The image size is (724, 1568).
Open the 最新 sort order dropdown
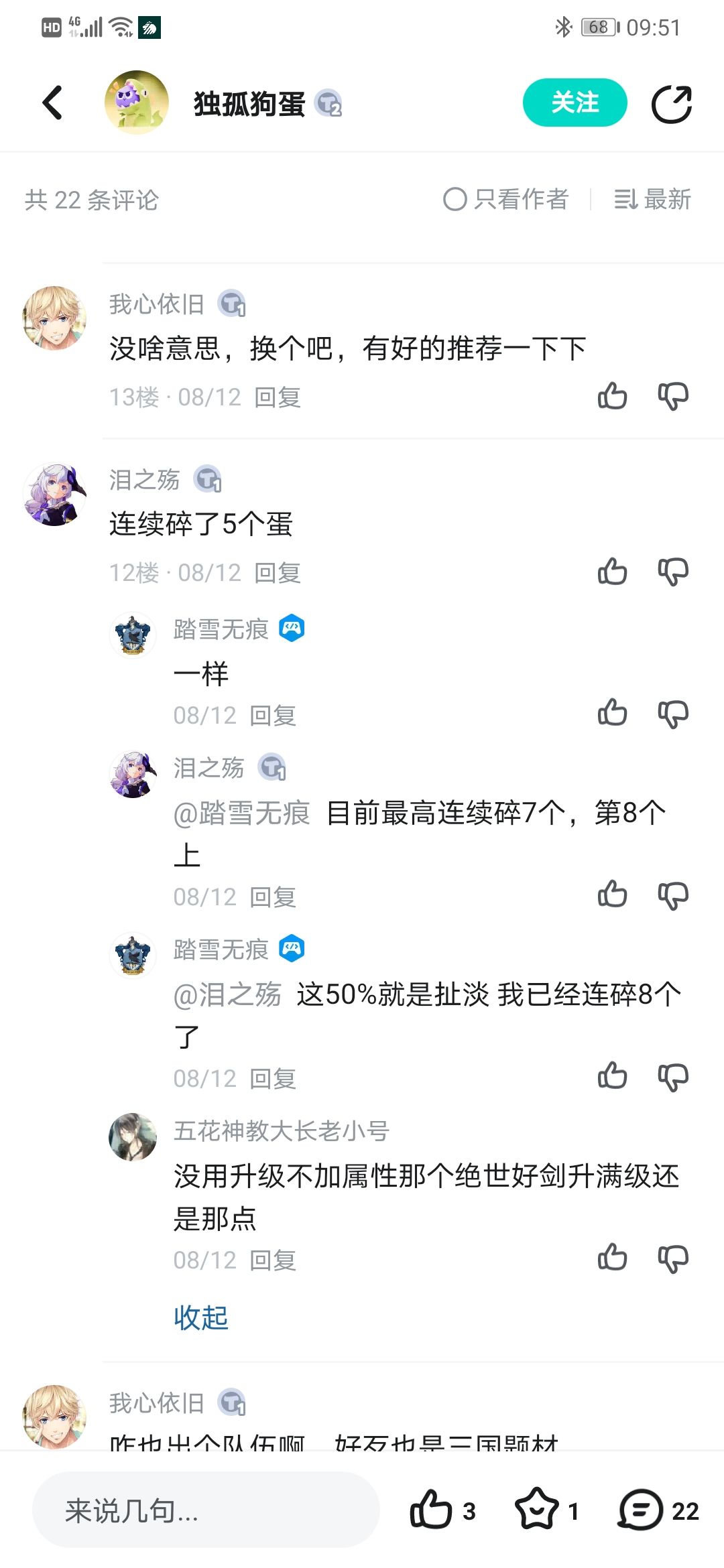coord(652,199)
